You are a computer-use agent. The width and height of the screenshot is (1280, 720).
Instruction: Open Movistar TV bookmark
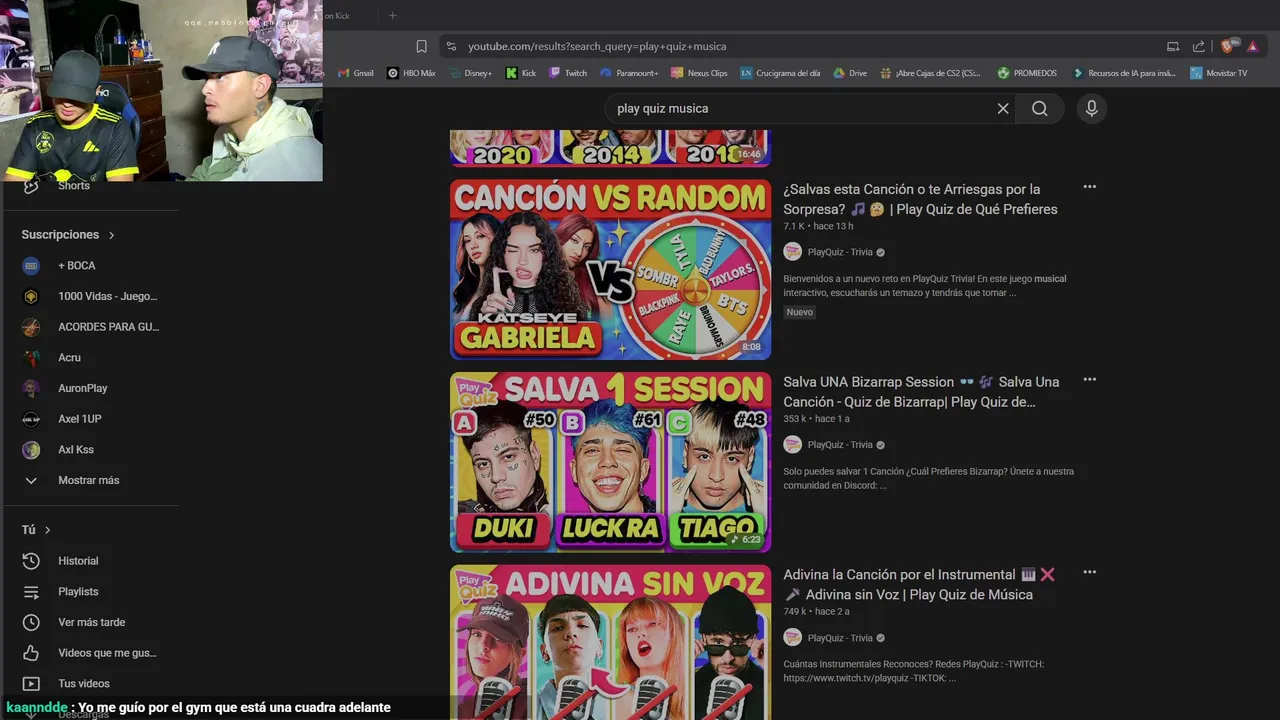[x=1219, y=73]
